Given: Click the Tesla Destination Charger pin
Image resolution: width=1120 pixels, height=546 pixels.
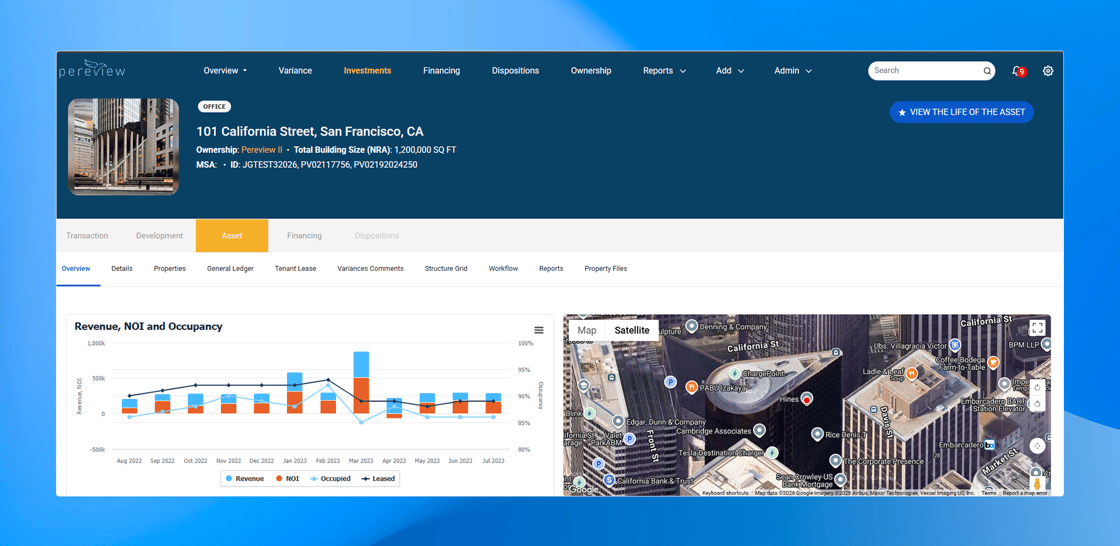Looking at the screenshot, I should pyautogui.click(x=771, y=452).
